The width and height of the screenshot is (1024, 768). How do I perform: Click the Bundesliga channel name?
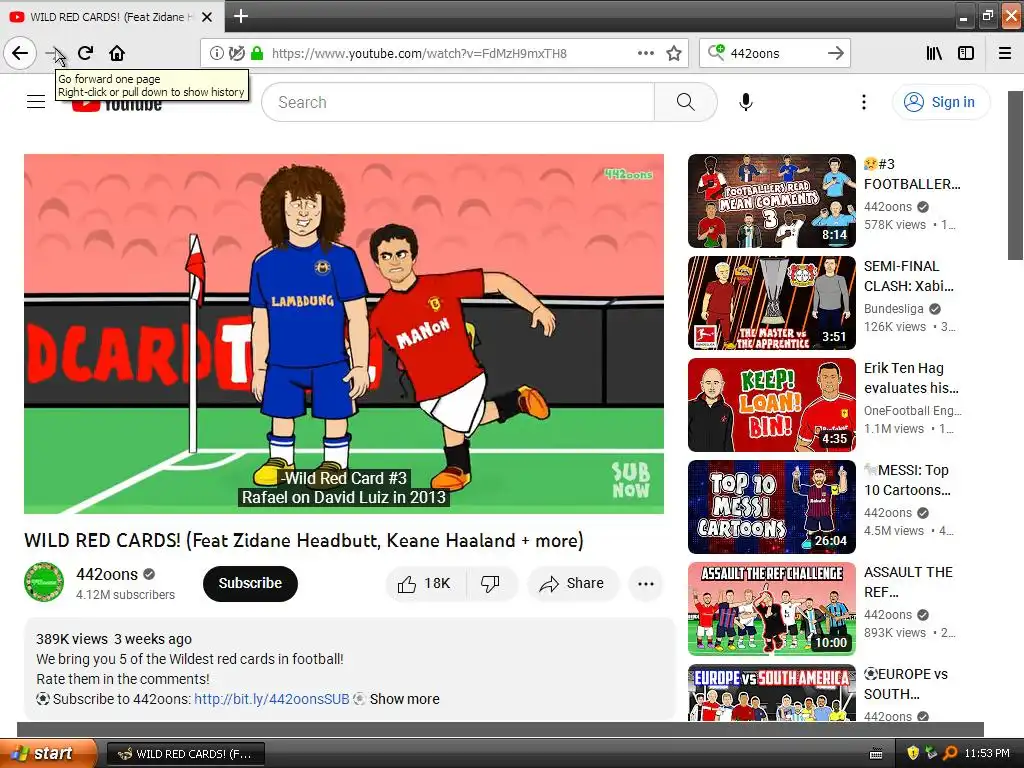(893, 309)
